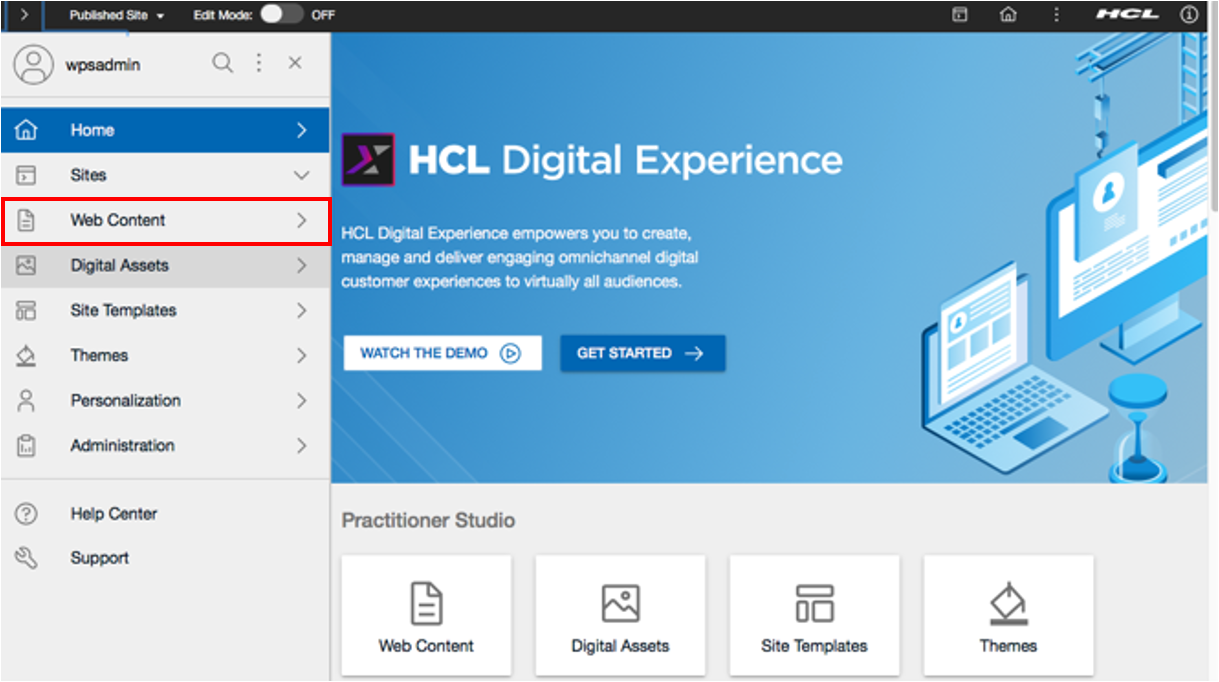Screen dimensions: 1219x682
Task: Click the Web Content document icon in sidebar
Action: tap(27, 220)
